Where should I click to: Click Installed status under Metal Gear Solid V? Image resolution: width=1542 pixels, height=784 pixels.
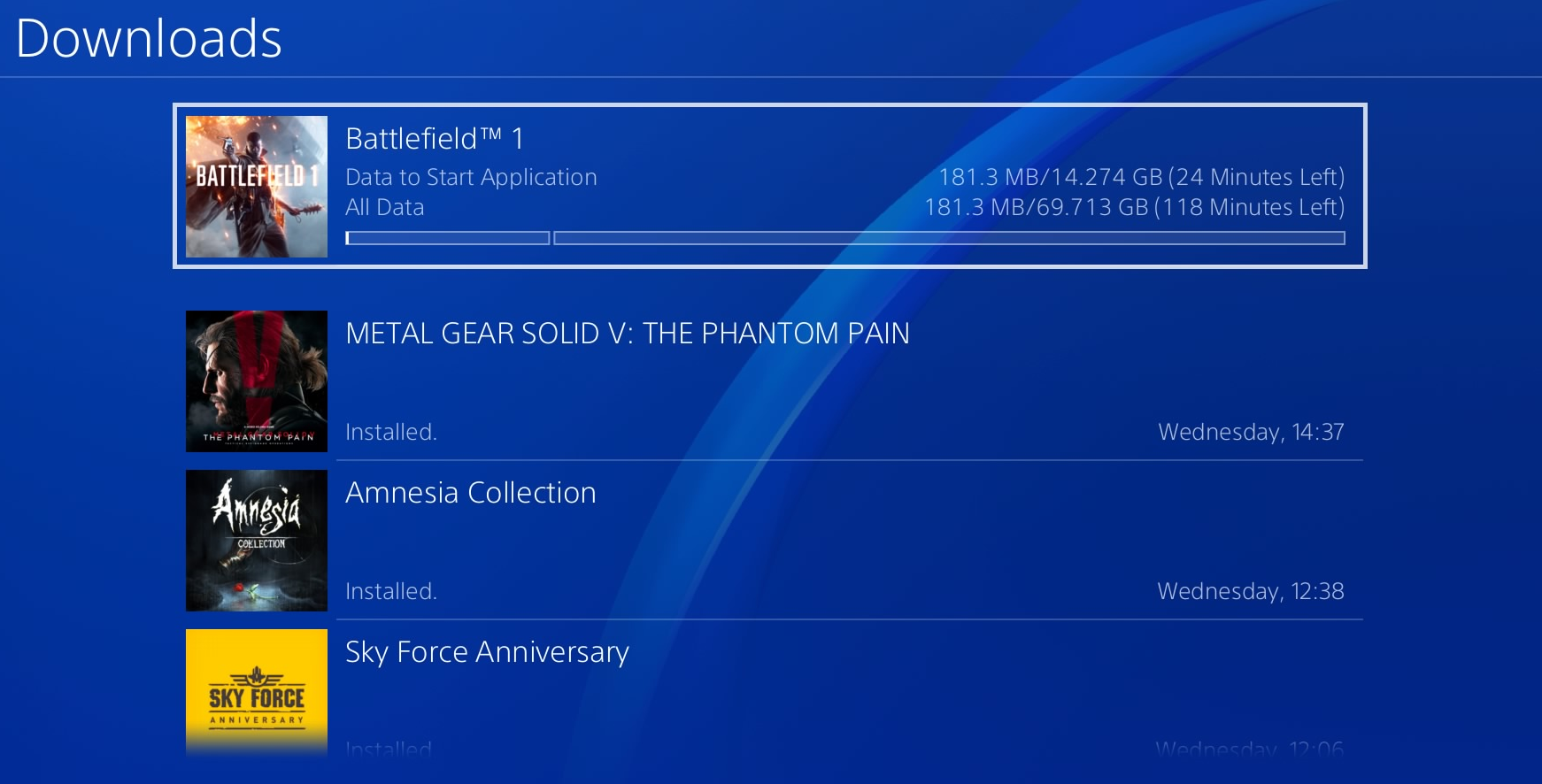click(x=390, y=433)
